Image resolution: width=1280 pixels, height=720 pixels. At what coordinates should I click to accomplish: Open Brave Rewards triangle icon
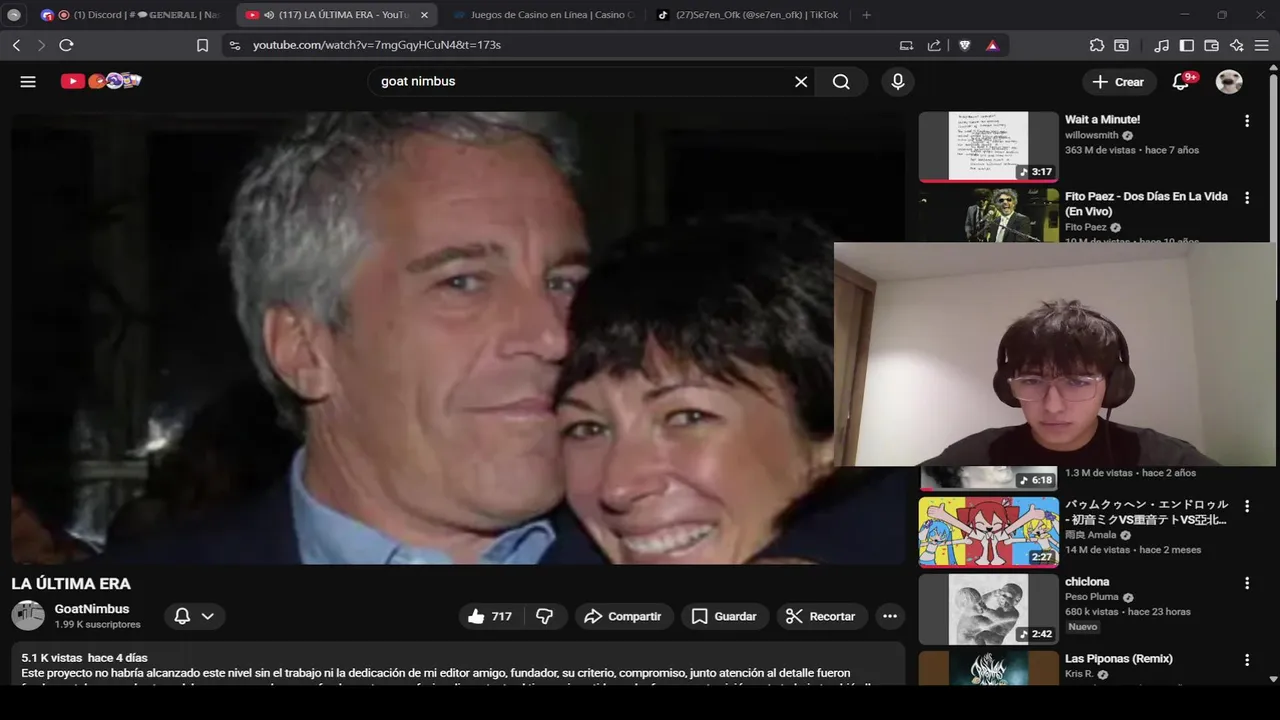[x=992, y=45]
